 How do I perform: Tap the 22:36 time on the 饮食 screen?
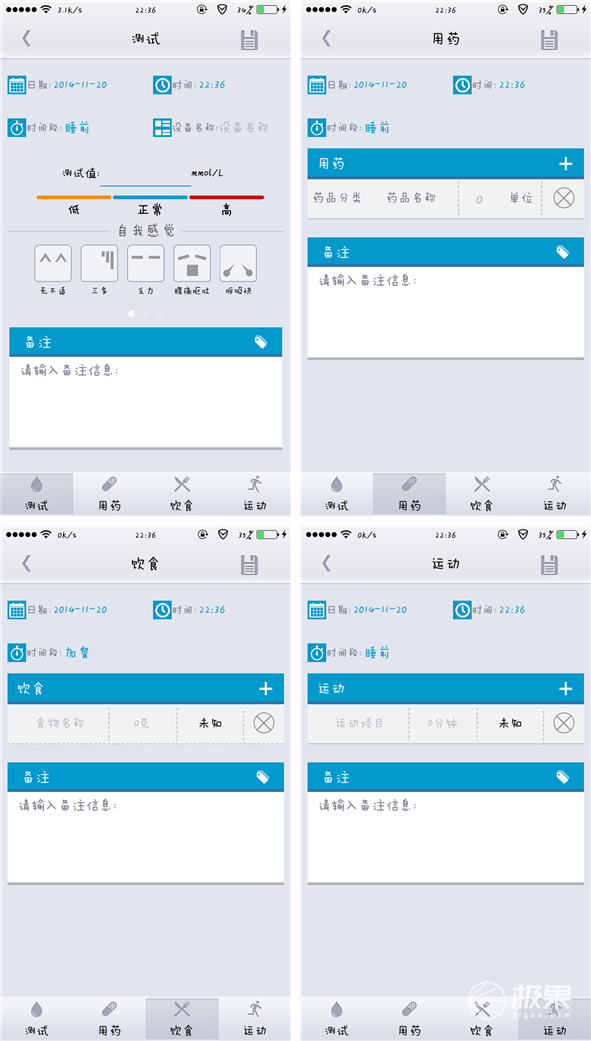point(212,609)
